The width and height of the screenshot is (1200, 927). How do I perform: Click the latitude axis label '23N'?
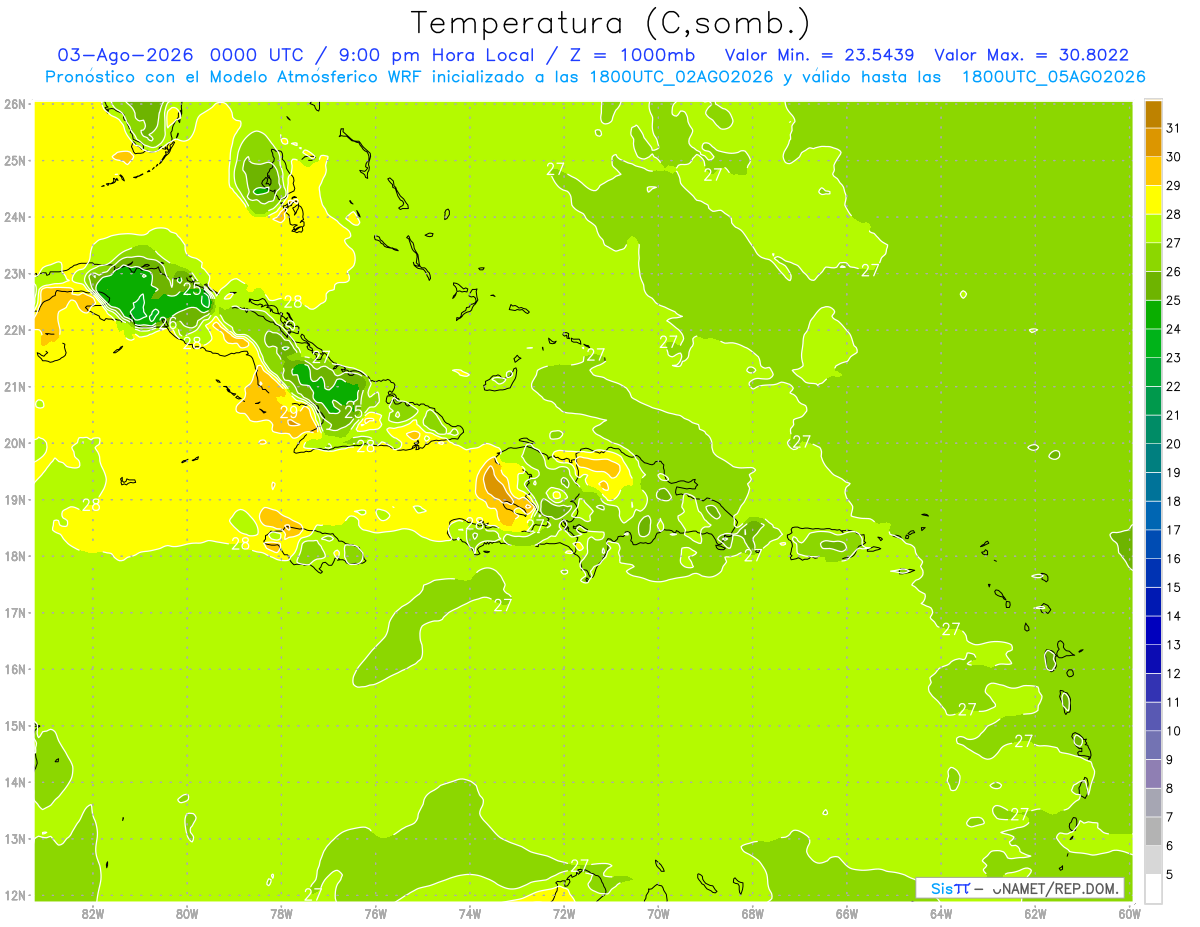15,273
